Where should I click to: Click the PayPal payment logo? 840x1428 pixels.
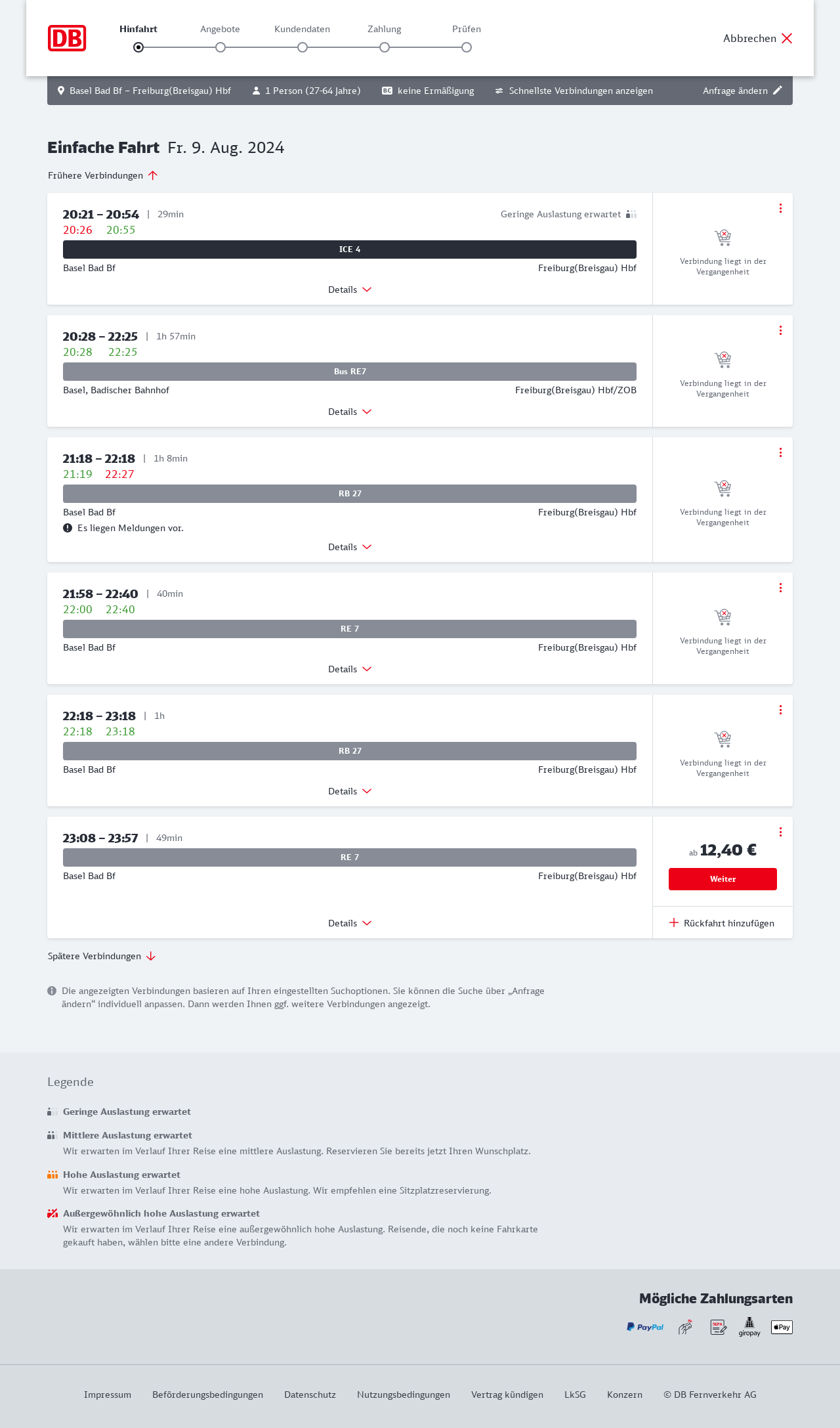pos(645,1327)
